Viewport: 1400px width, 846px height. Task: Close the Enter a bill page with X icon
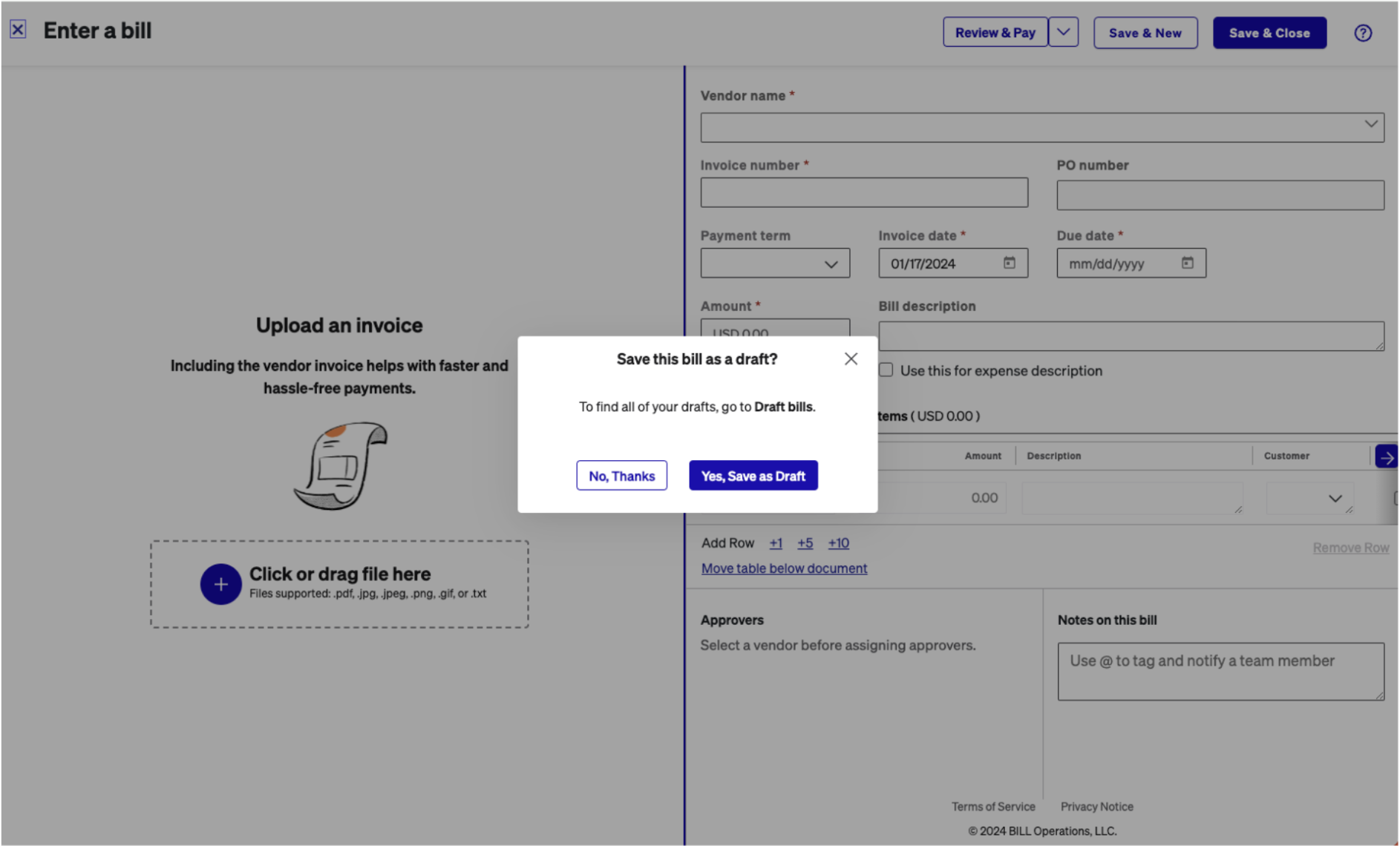tap(18, 30)
